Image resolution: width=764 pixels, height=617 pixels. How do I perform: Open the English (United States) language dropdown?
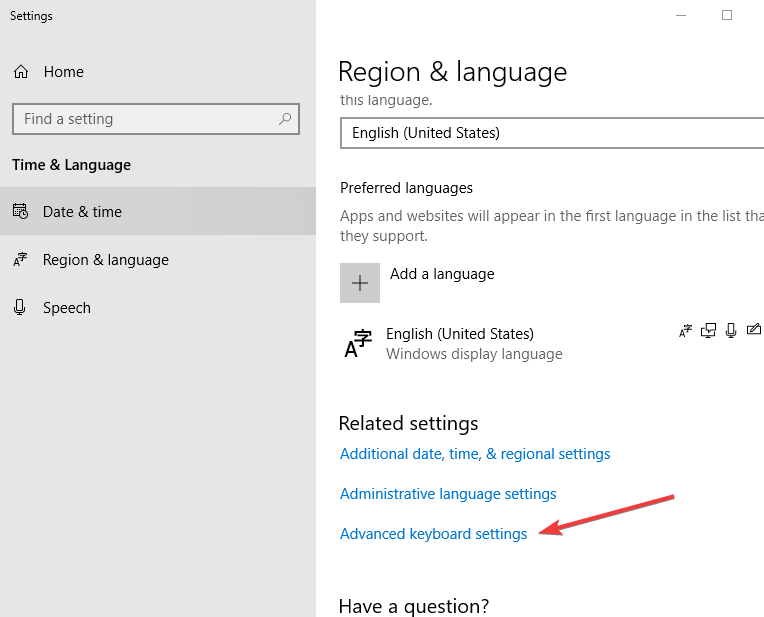[x=552, y=132]
